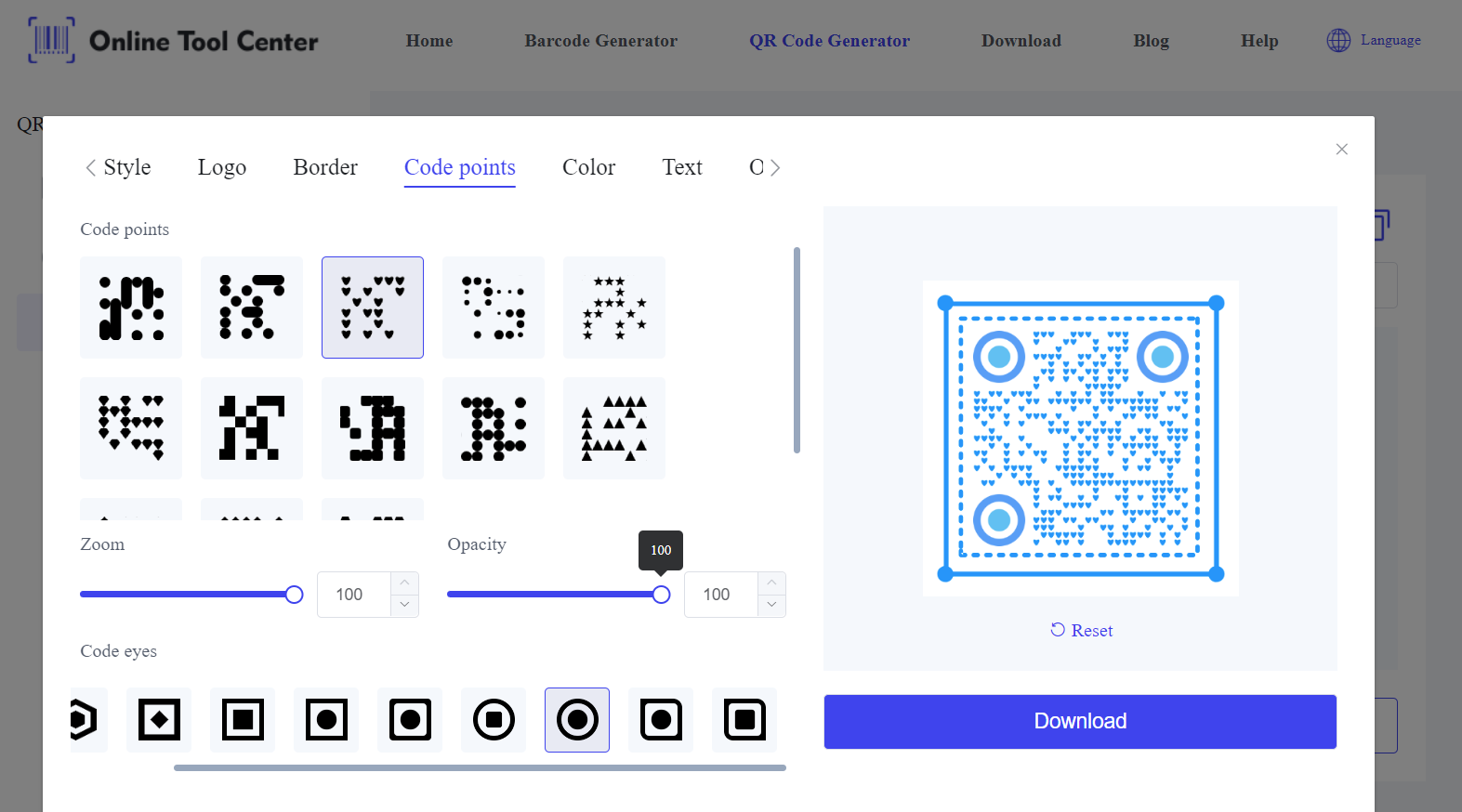
Task: Click the Opacity value input field
Action: 721,595
